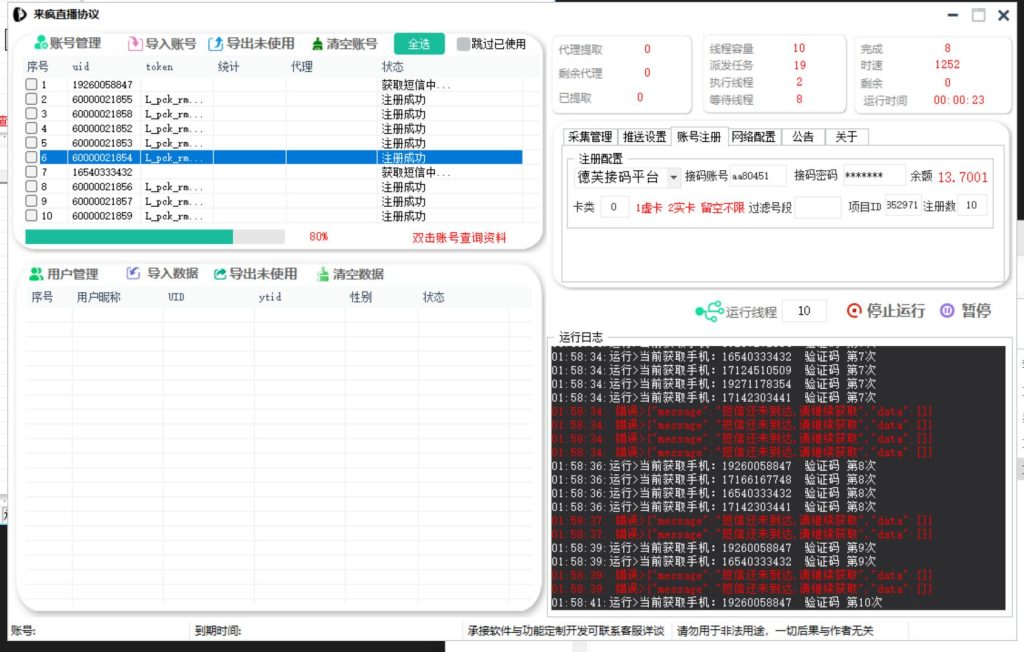This screenshot has height=652, width=1024.
Task: Click the 导入账号 import accounts icon
Action: 135,44
